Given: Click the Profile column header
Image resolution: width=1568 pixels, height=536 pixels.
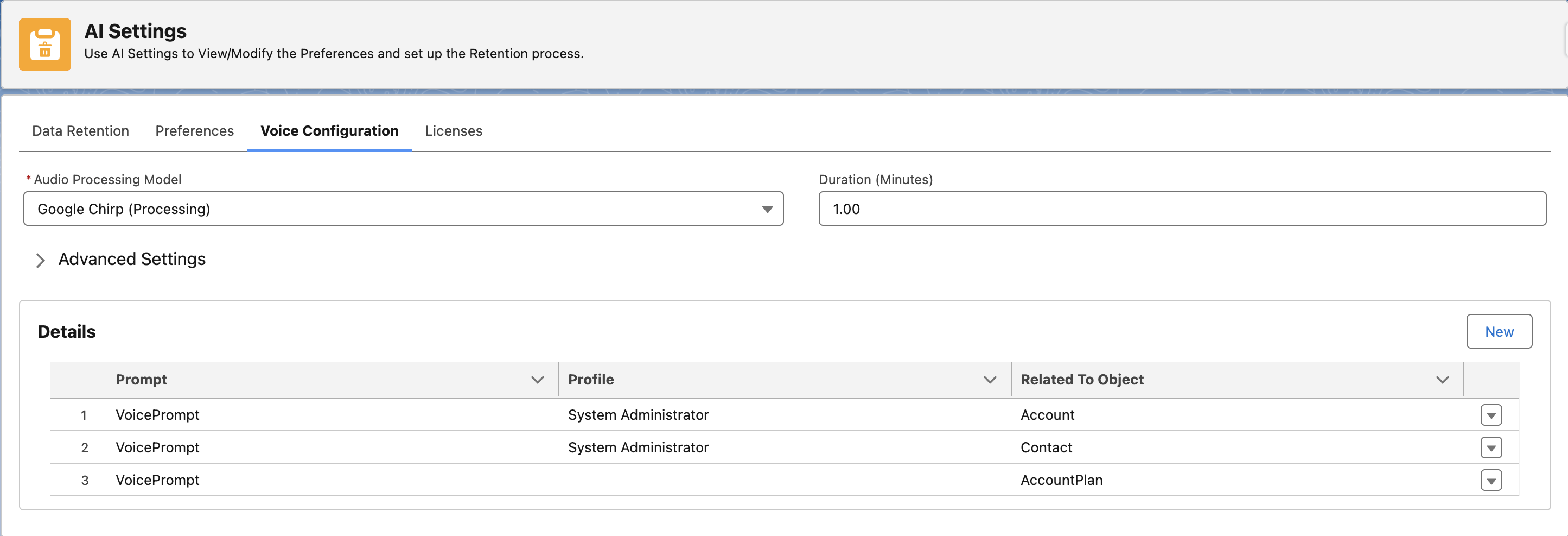Looking at the screenshot, I should (x=590, y=380).
